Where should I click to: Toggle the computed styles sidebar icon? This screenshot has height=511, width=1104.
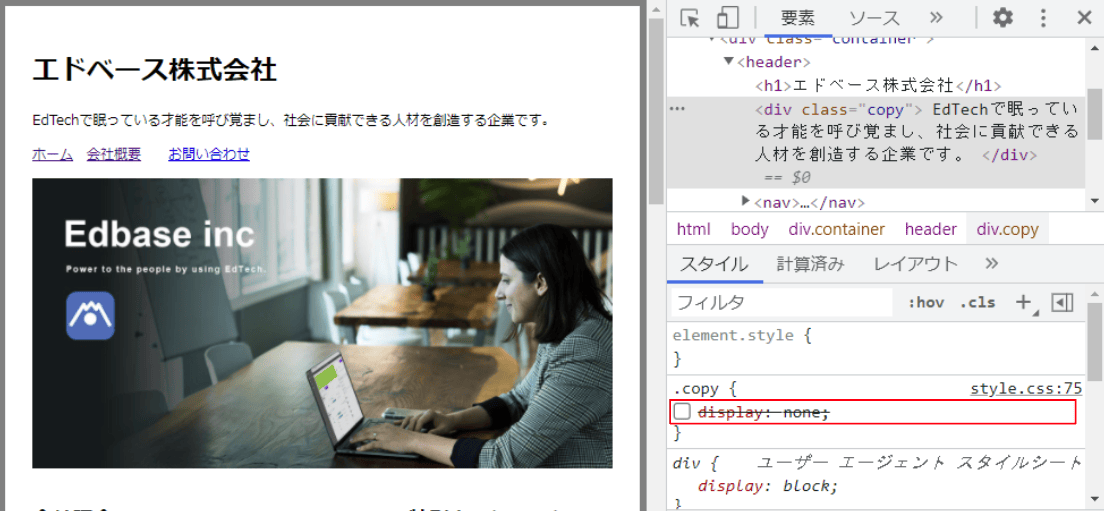(1062, 303)
